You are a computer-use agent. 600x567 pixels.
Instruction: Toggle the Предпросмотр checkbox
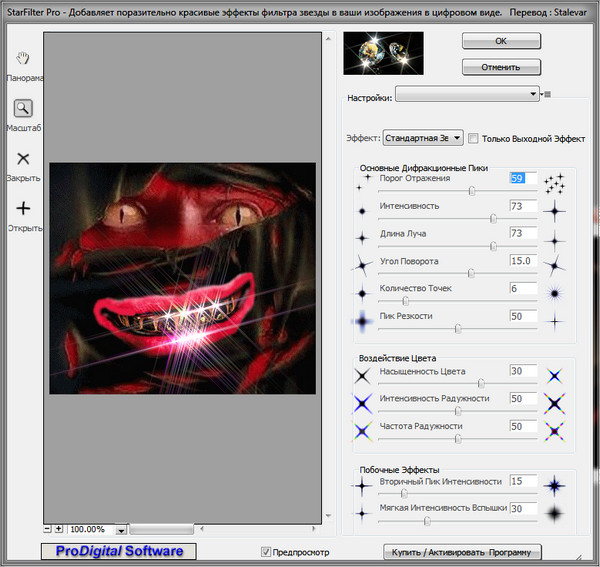pyautogui.click(x=265, y=552)
